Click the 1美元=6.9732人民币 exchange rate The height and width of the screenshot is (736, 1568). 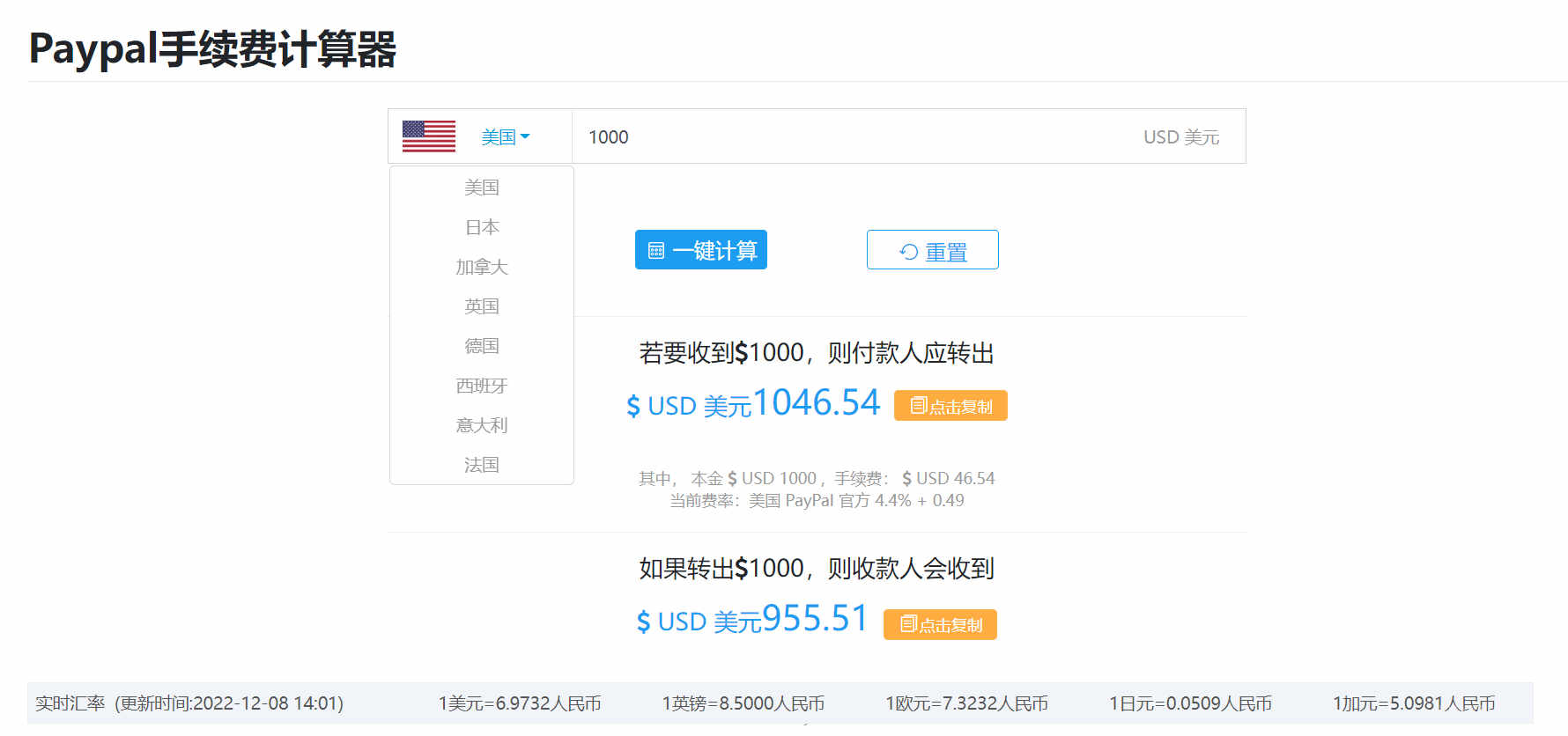(520, 703)
